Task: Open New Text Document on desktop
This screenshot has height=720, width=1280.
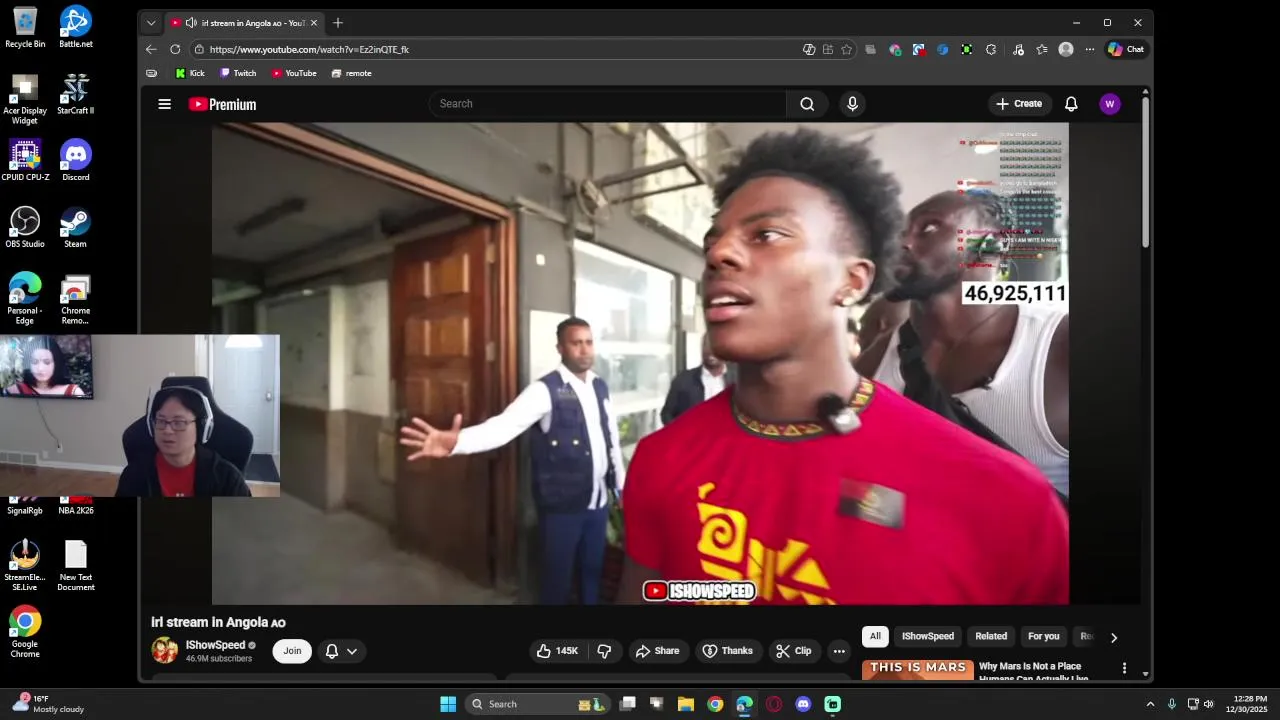Action: [76, 566]
